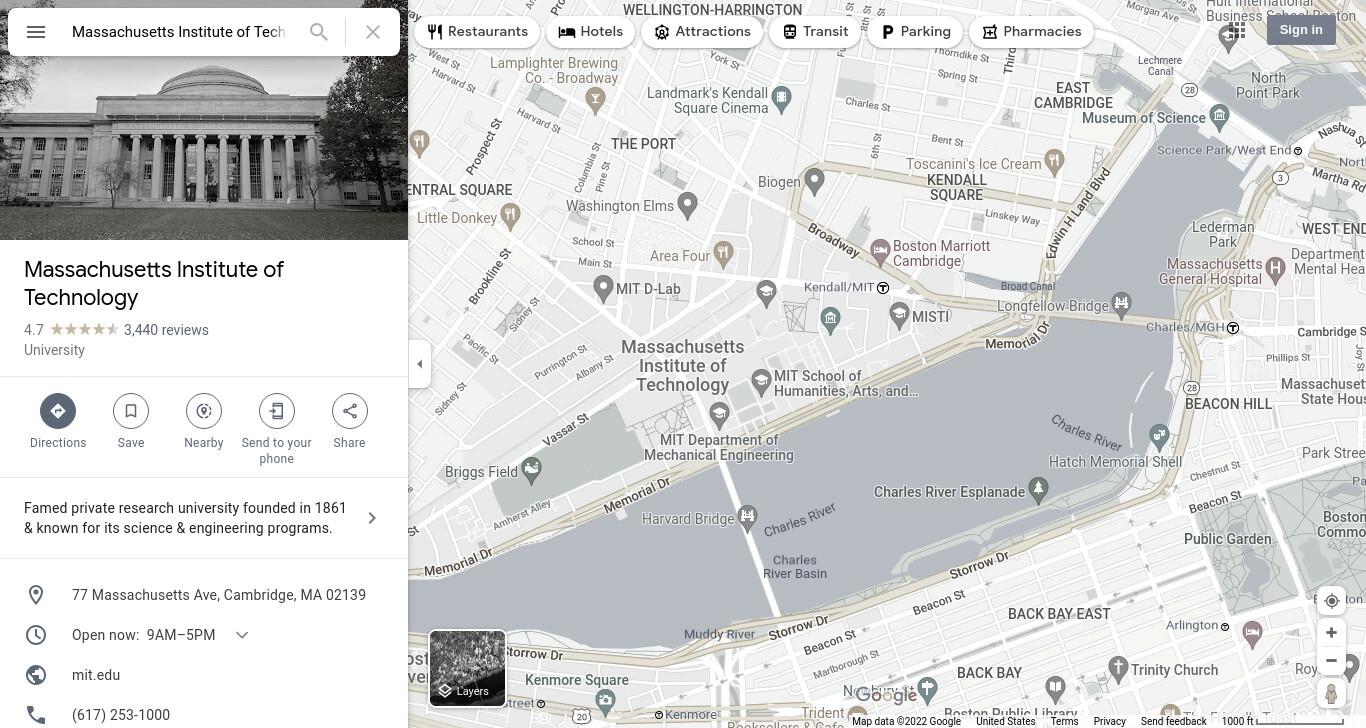Screen dimensions: 1366x728
Task: Expand the university description chevron
Action: point(372,518)
